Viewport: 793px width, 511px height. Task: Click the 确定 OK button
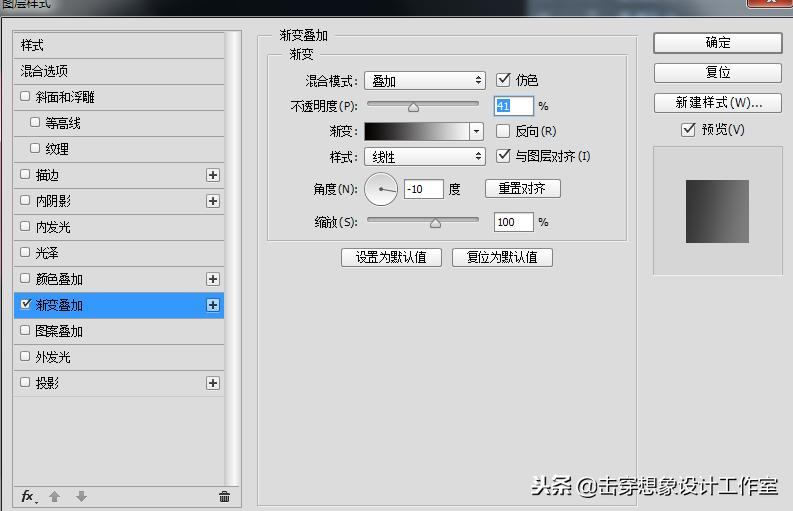pyautogui.click(x=718, y=43)
